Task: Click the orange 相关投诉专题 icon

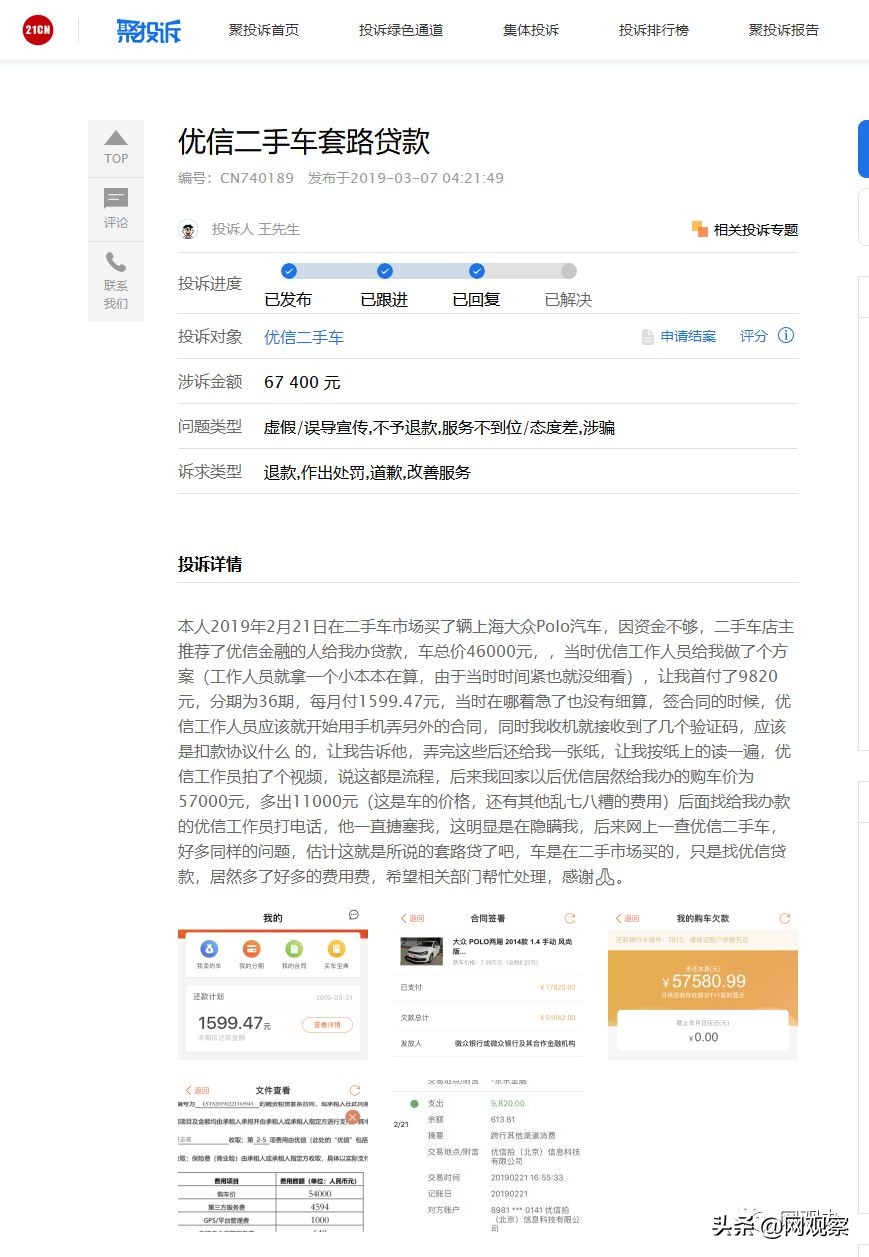Action: [699, 229]
